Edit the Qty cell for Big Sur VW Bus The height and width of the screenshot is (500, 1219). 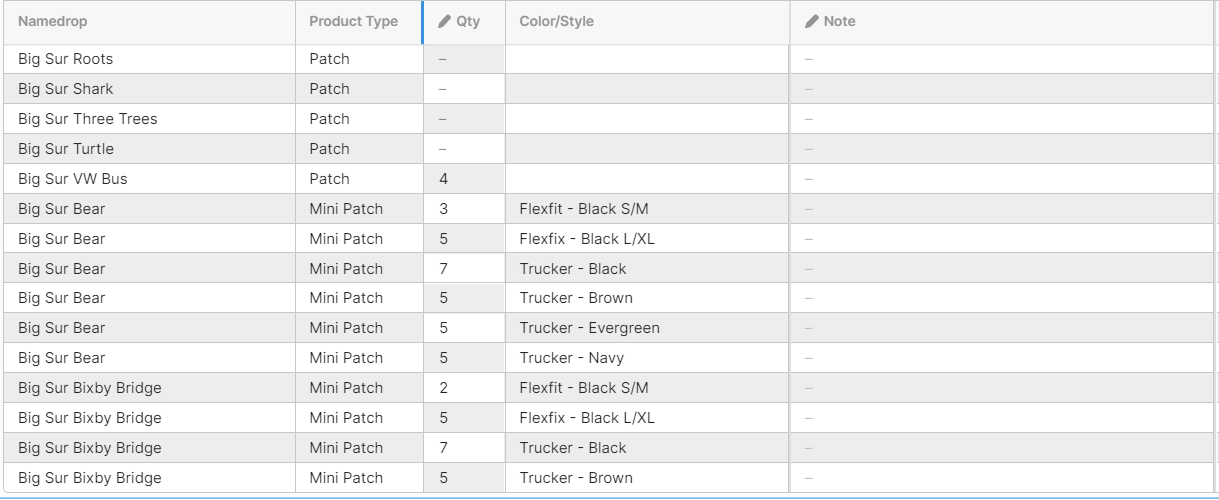(464, 179)
